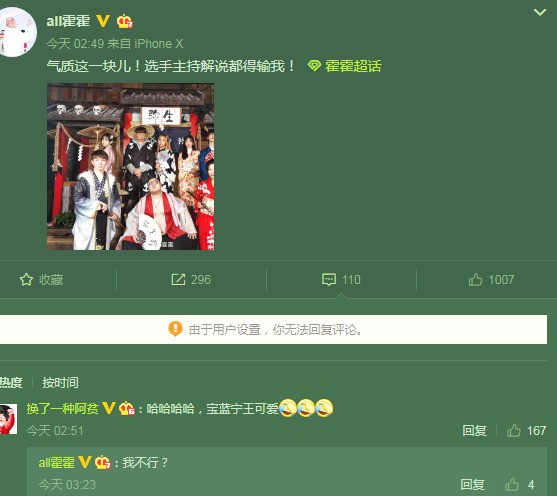Open the comments tab showing 110

[341, 280]
